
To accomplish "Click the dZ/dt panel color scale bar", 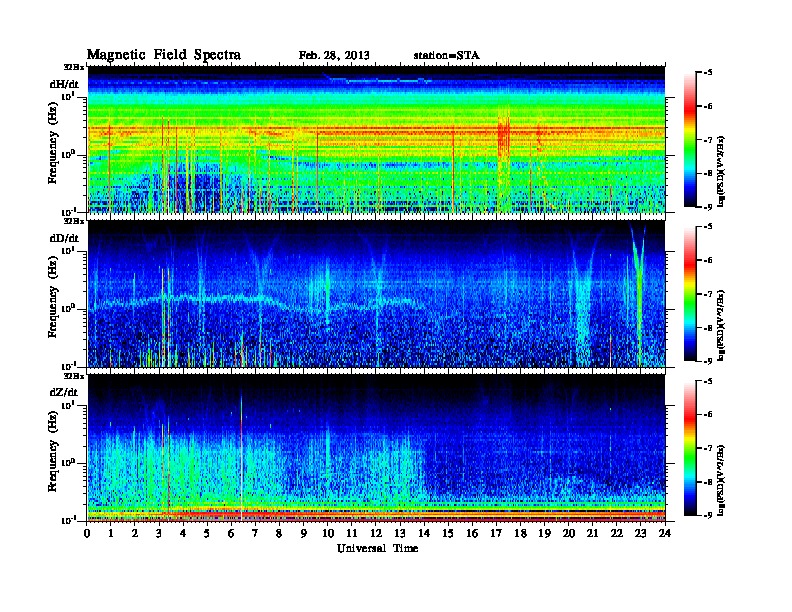I will 690,448.
